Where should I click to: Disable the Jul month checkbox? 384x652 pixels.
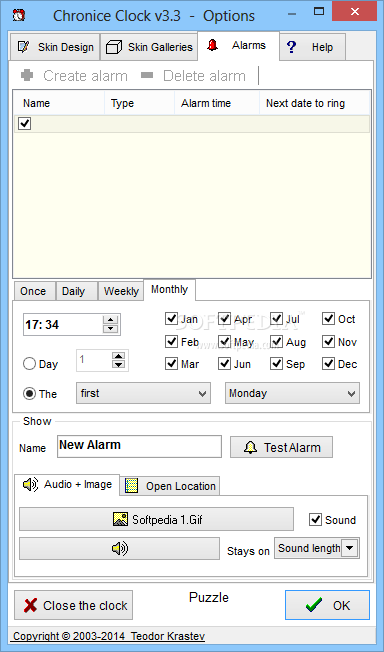coord(277,319)
